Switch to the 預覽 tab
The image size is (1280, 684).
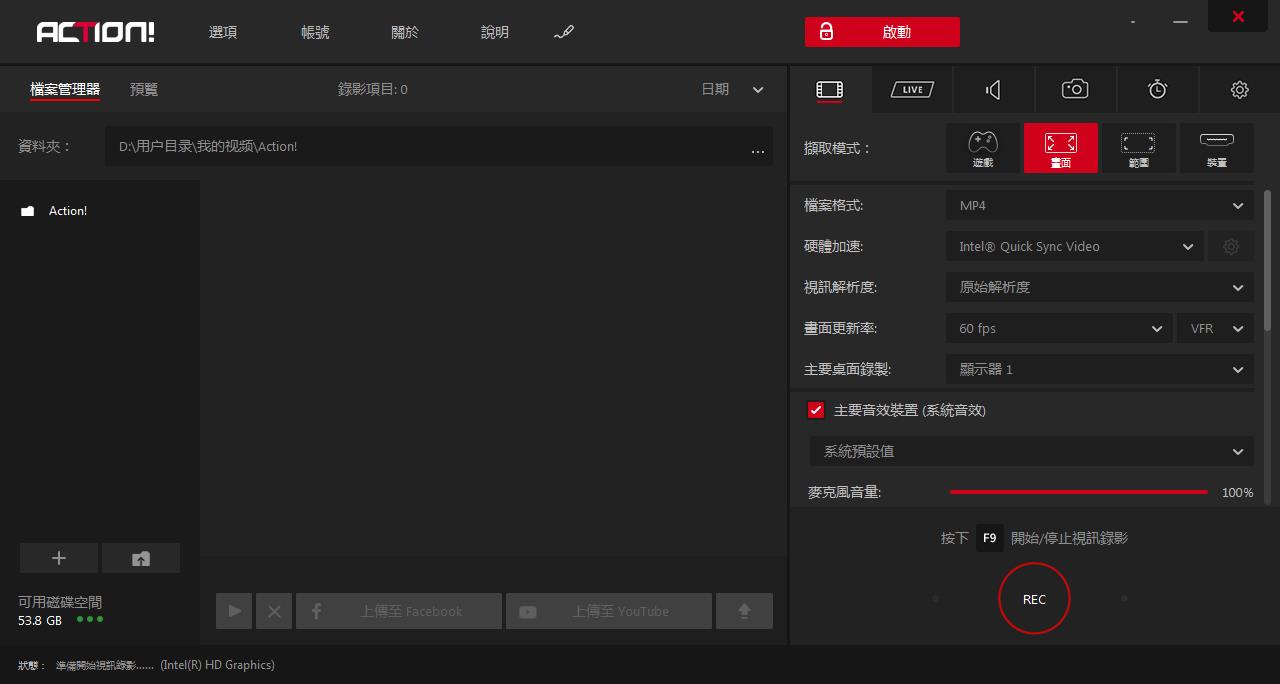(x=144, y=89)
